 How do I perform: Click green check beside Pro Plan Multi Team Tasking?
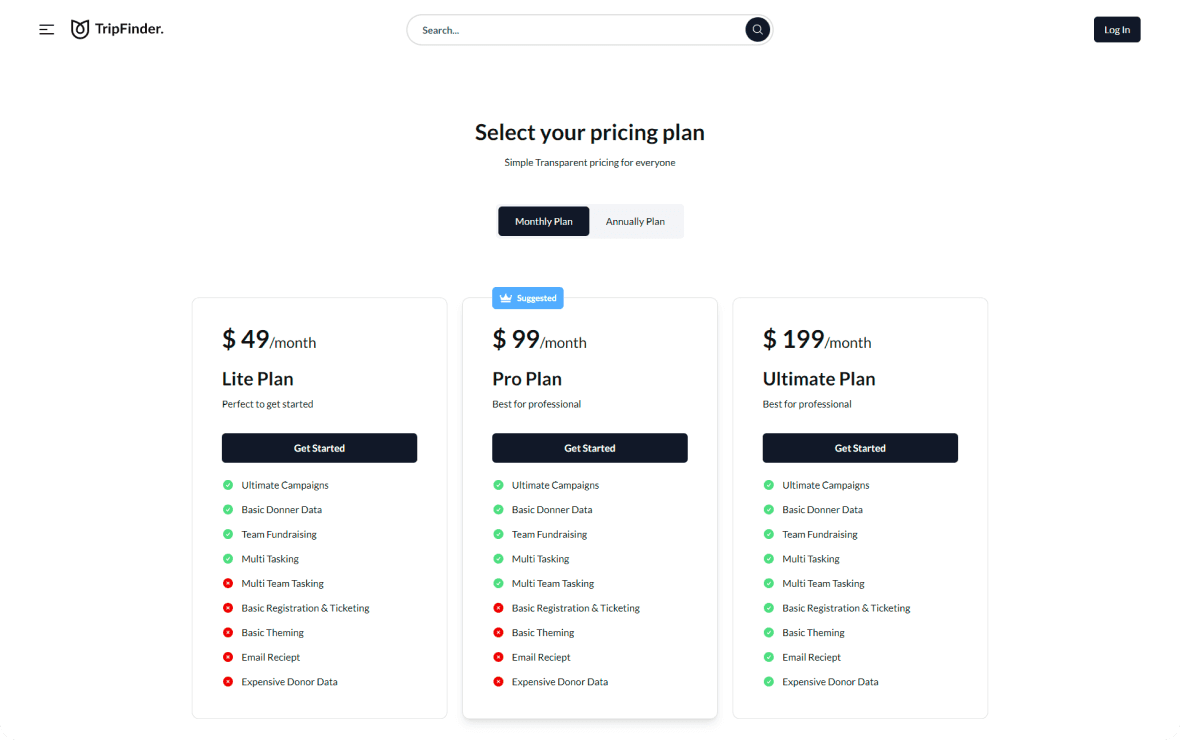(498, 583)
